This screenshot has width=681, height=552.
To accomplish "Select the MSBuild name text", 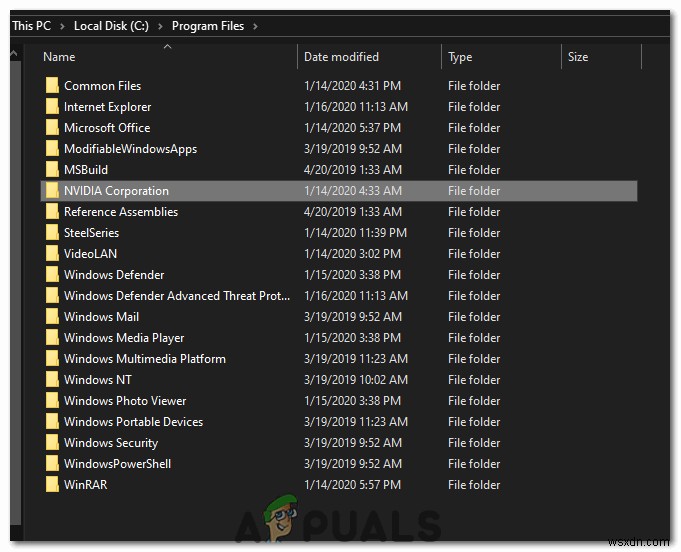I will (x=86, y=170).
